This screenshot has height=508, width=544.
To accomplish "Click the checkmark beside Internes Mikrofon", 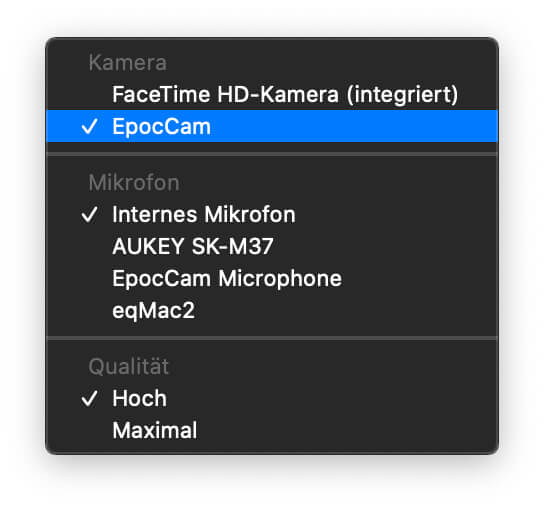I will tap(90, 214).
